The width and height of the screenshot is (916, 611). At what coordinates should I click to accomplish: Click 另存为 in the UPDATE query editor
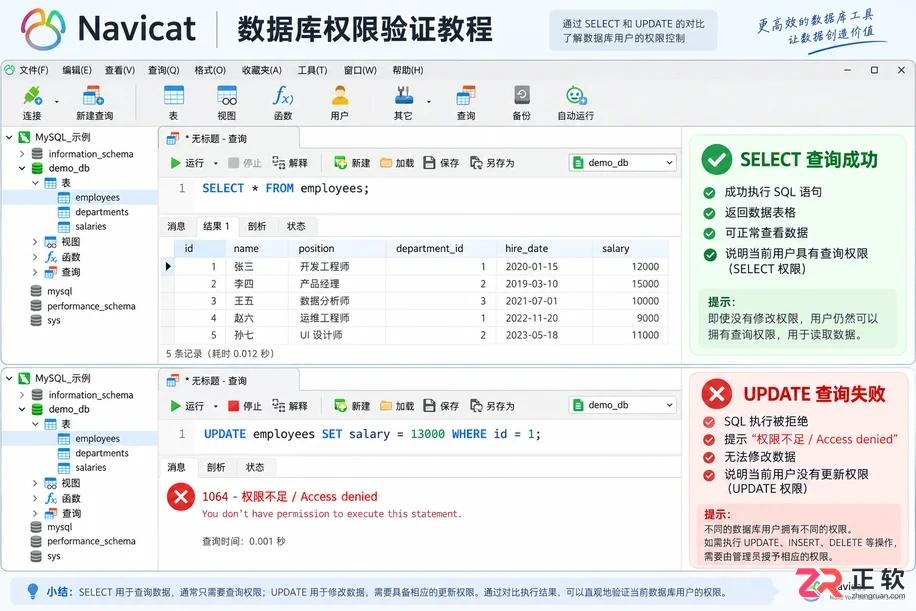pyautogui.click(x=492, y=406)
